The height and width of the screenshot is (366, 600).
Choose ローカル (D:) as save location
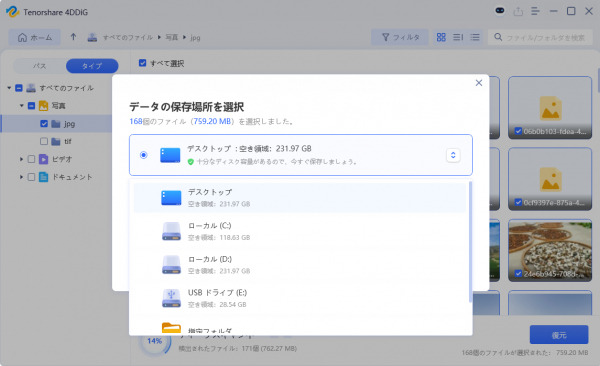point(300,265)
